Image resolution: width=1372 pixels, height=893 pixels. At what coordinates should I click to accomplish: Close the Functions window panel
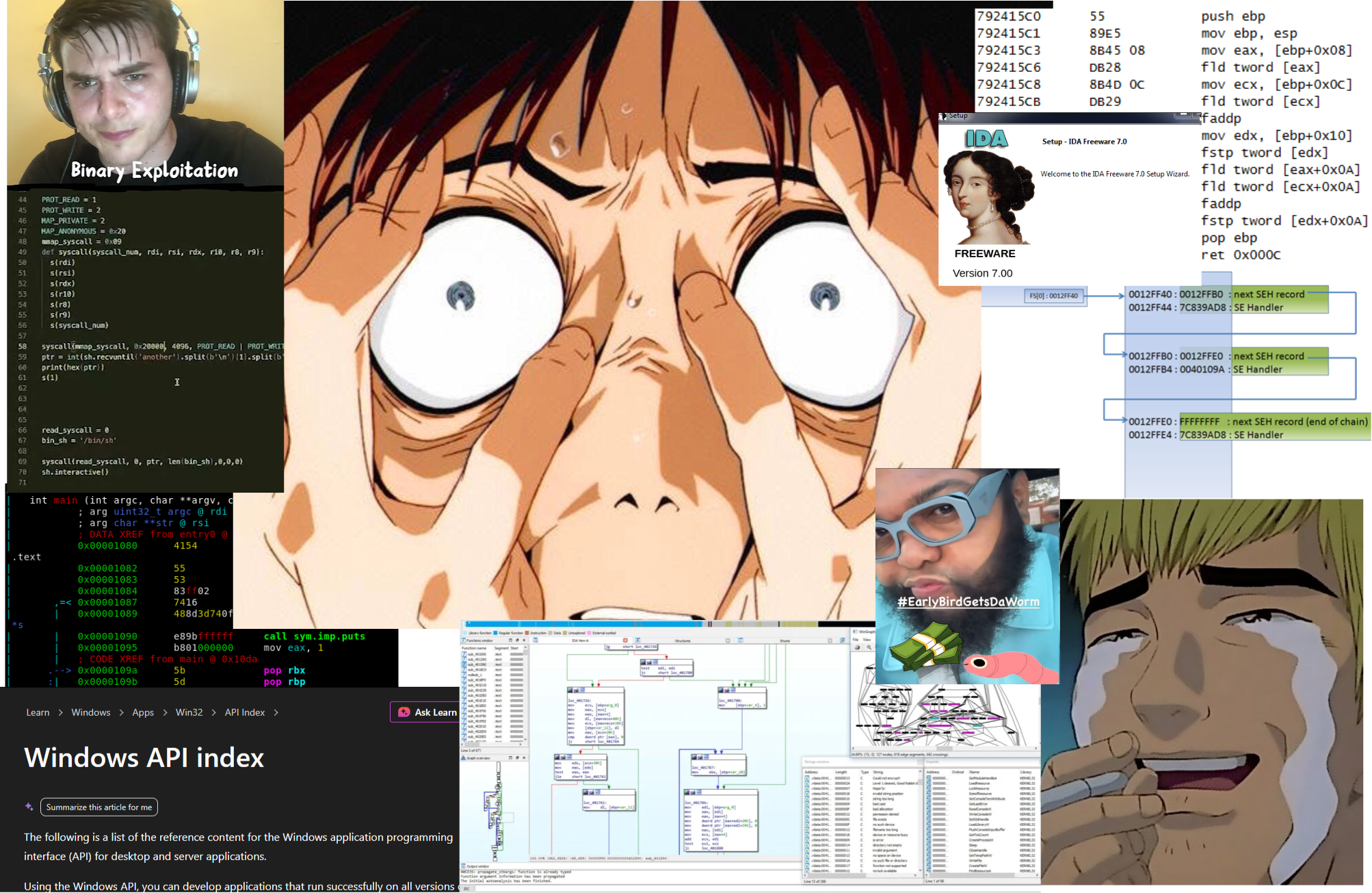click(x=524, y=640)
